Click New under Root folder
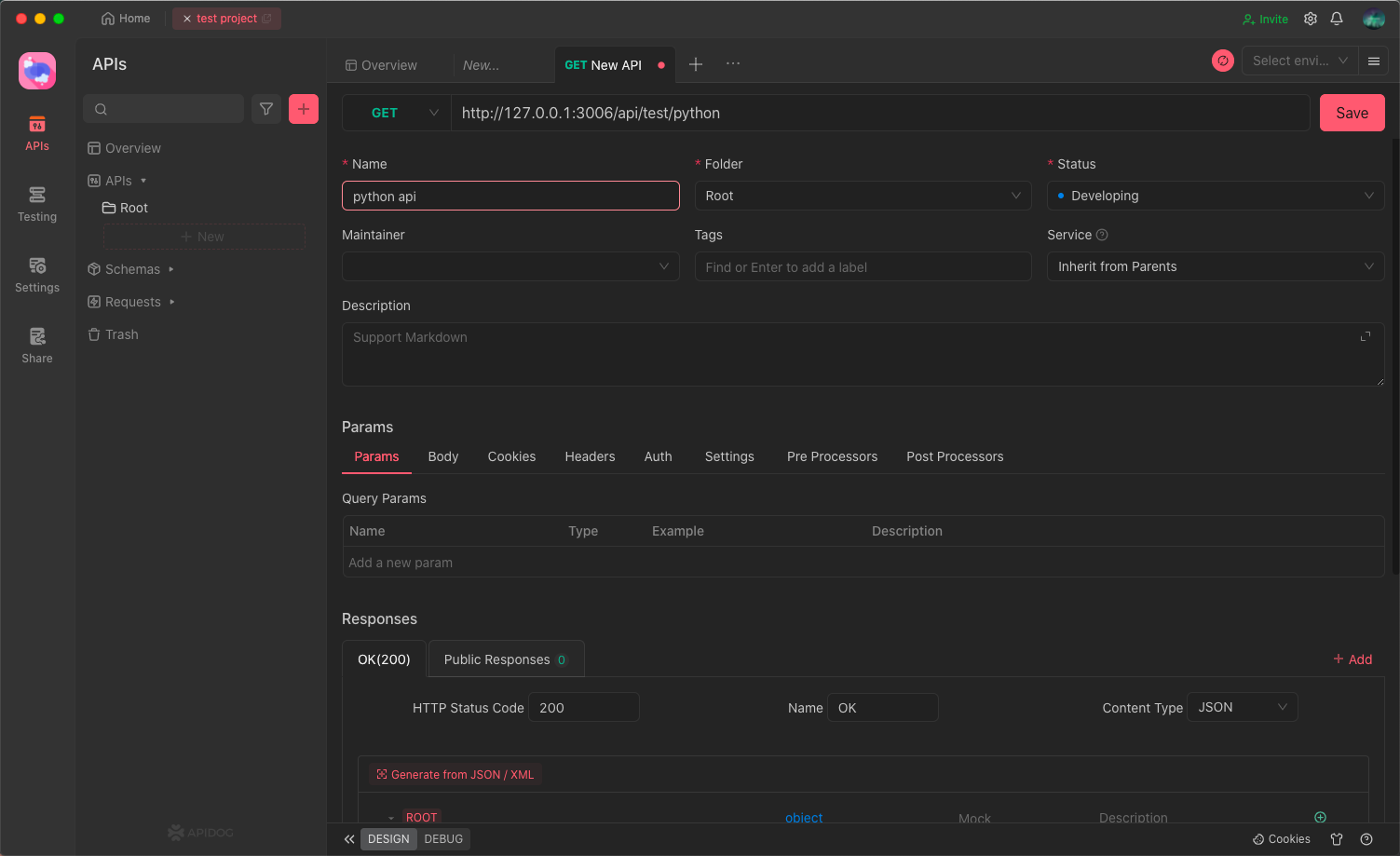This screenshot has height=856, width=1400. click(x=204, y=237)
